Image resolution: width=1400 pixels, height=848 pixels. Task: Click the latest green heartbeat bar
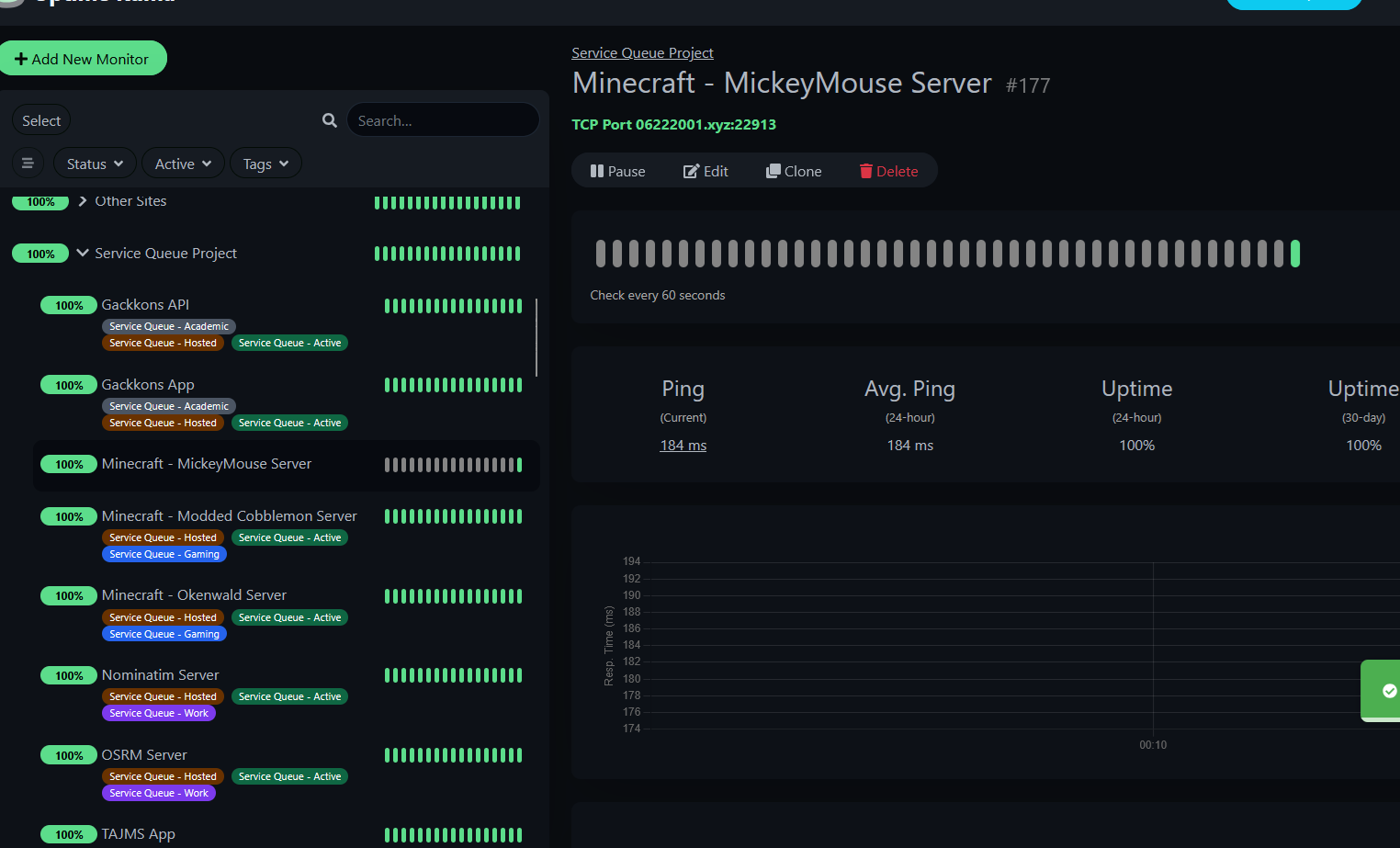(1295, 254)
